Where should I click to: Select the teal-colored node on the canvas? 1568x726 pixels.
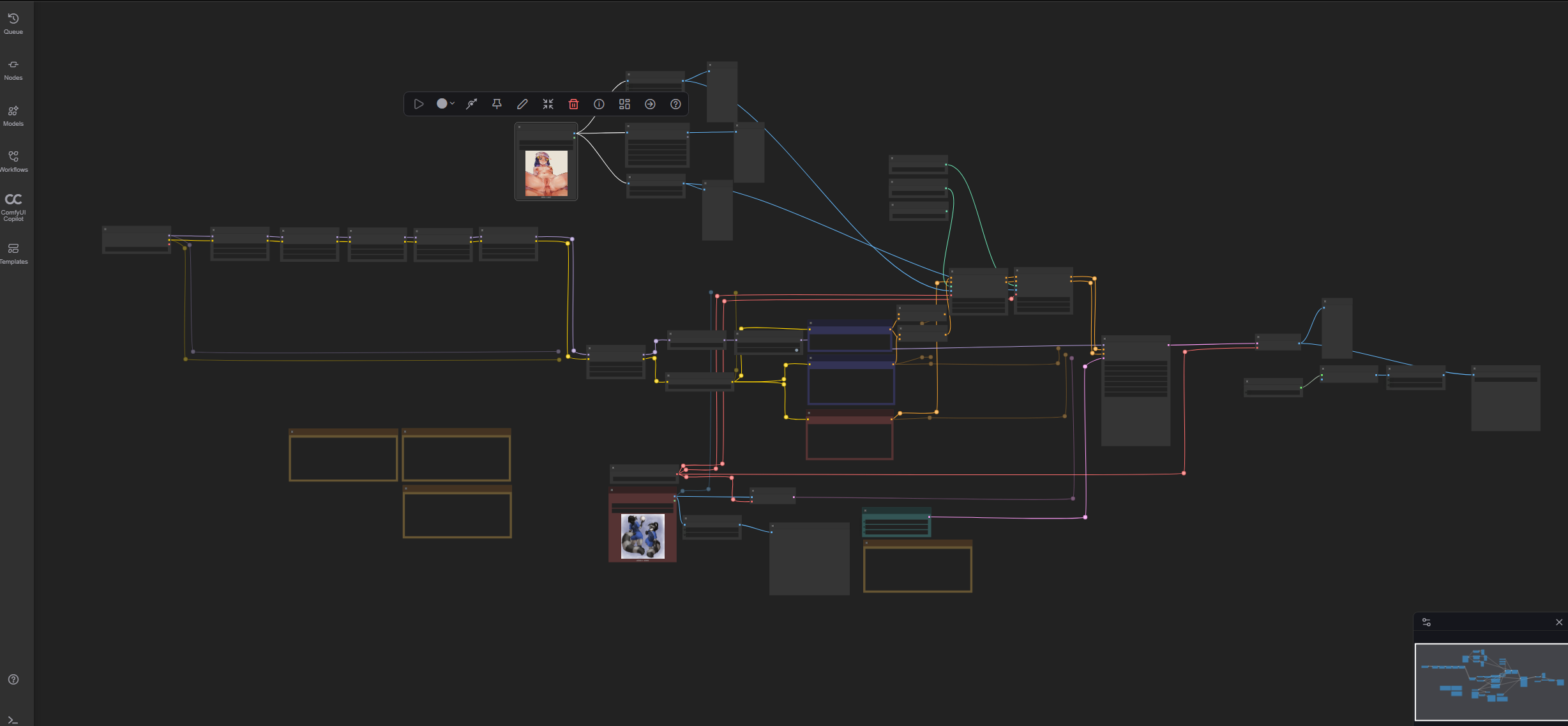[x=896, y=522]
